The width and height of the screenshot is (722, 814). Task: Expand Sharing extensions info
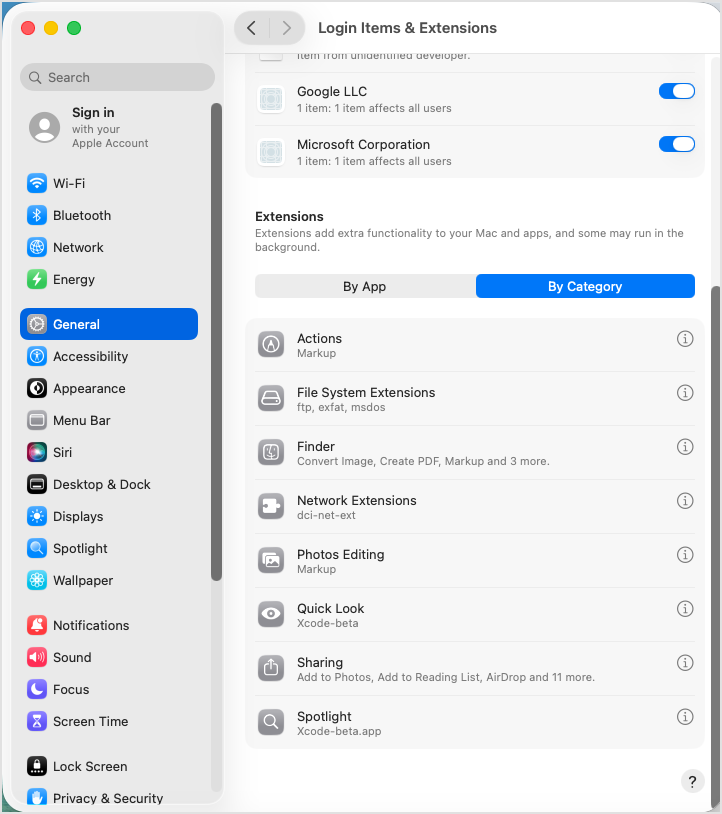tap(685, 663)
